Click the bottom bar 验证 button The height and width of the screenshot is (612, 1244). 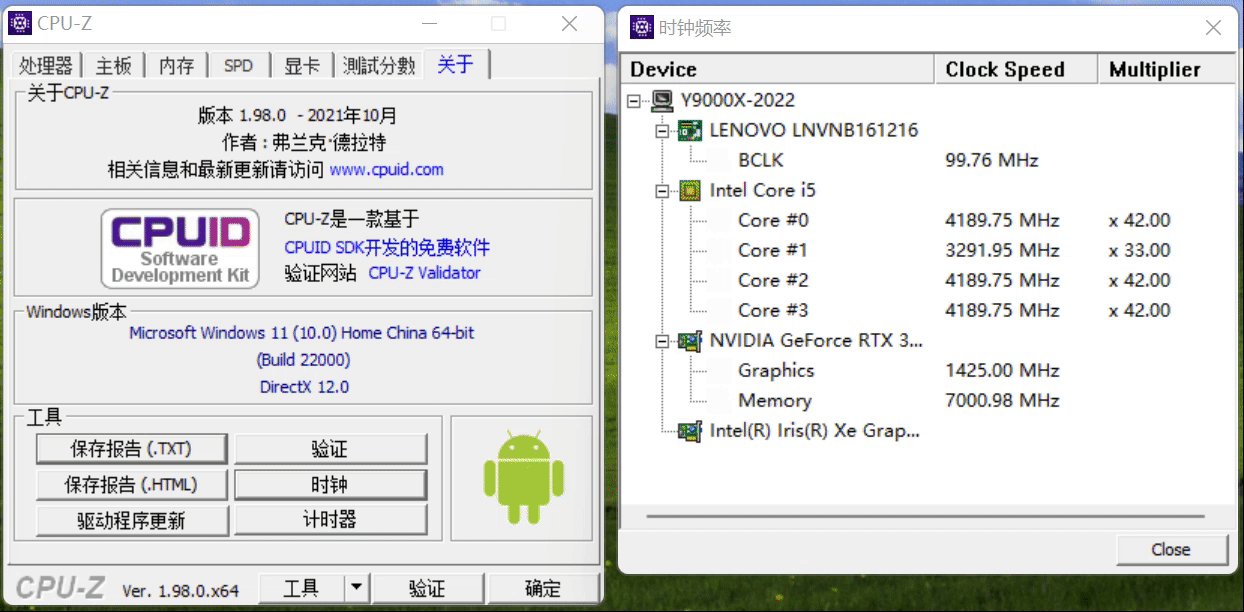(427, 588)
